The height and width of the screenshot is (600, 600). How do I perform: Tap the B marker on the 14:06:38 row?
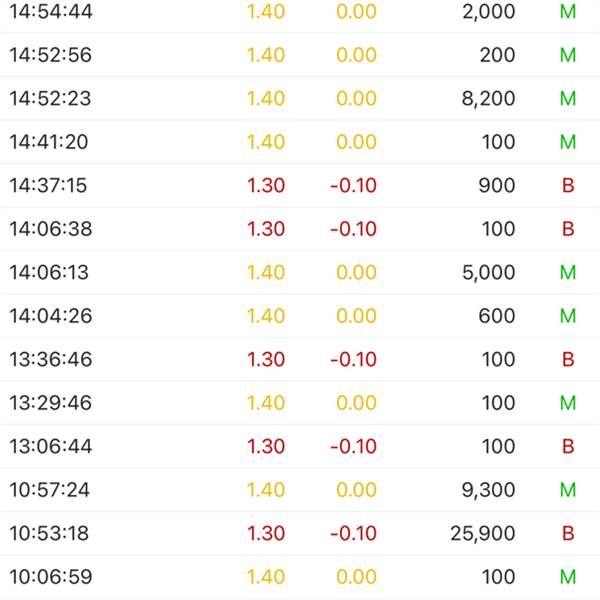pyautogui.click(x=568, y=229)
